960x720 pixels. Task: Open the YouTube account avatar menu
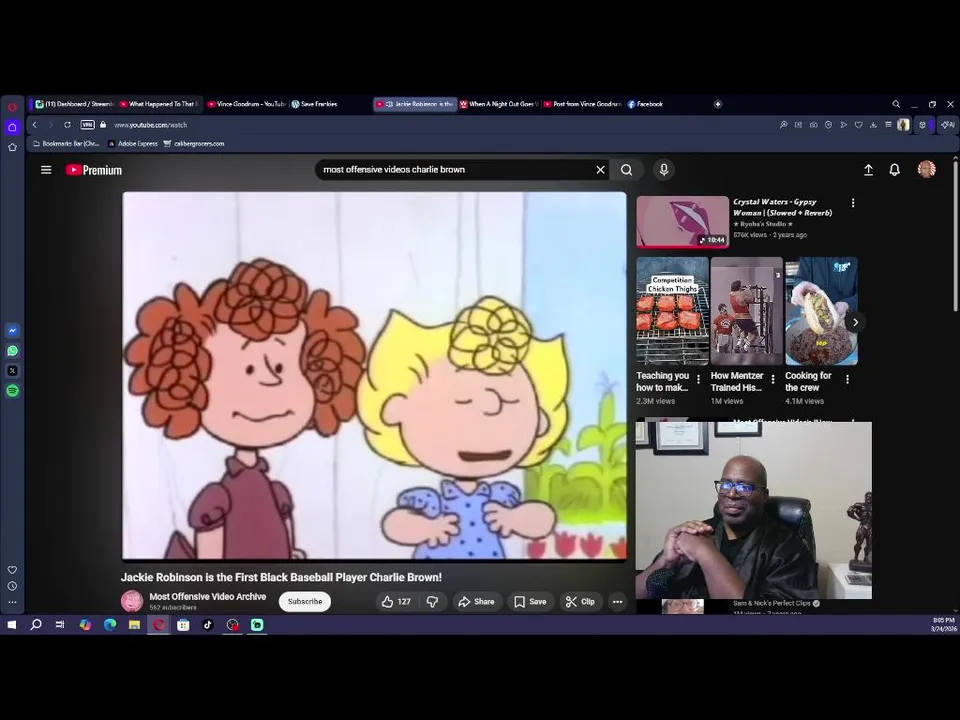[926, 169]
